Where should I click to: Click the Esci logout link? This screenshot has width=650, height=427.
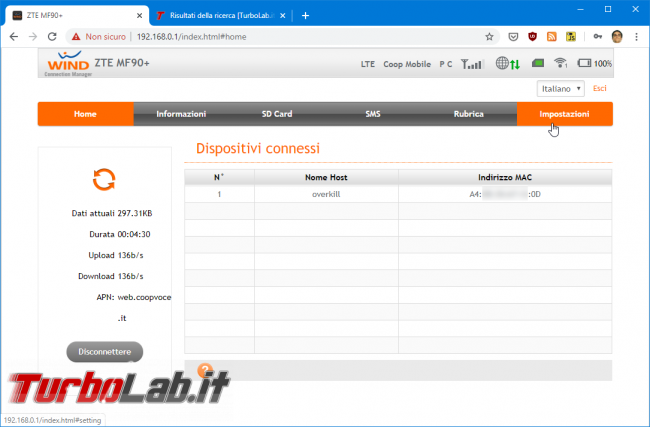(599, 88)
